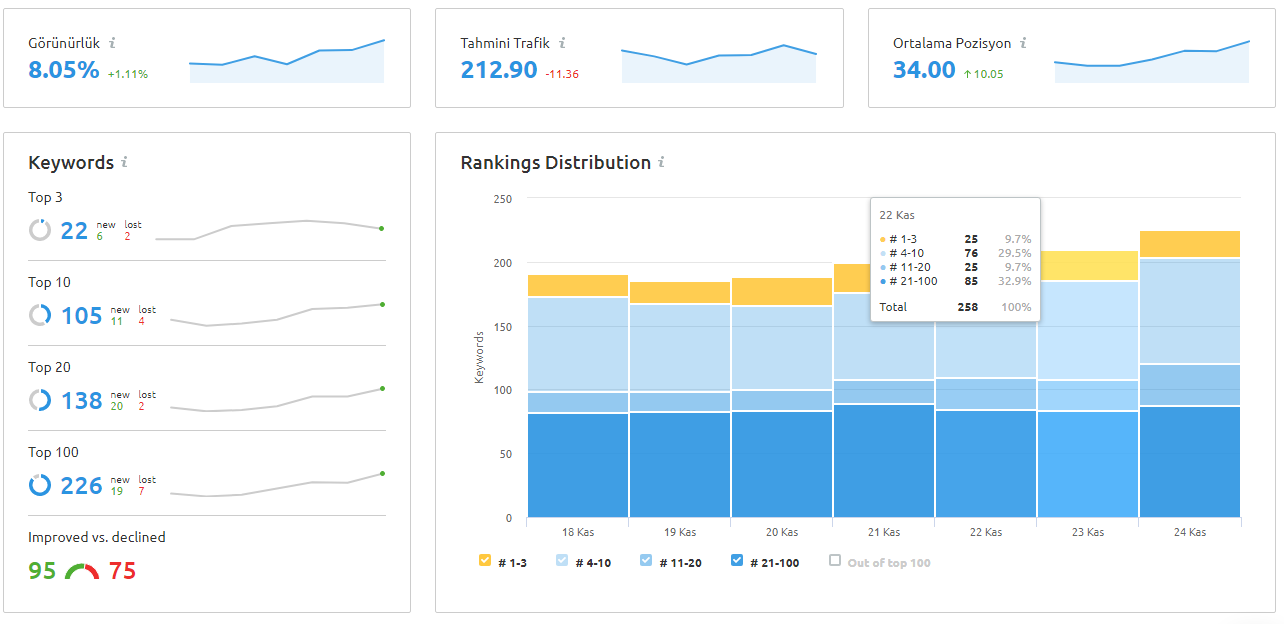Uncheck the # 4-10 legend checkbox
Screen dimensions: 1284x624
[x=562, y=561]
